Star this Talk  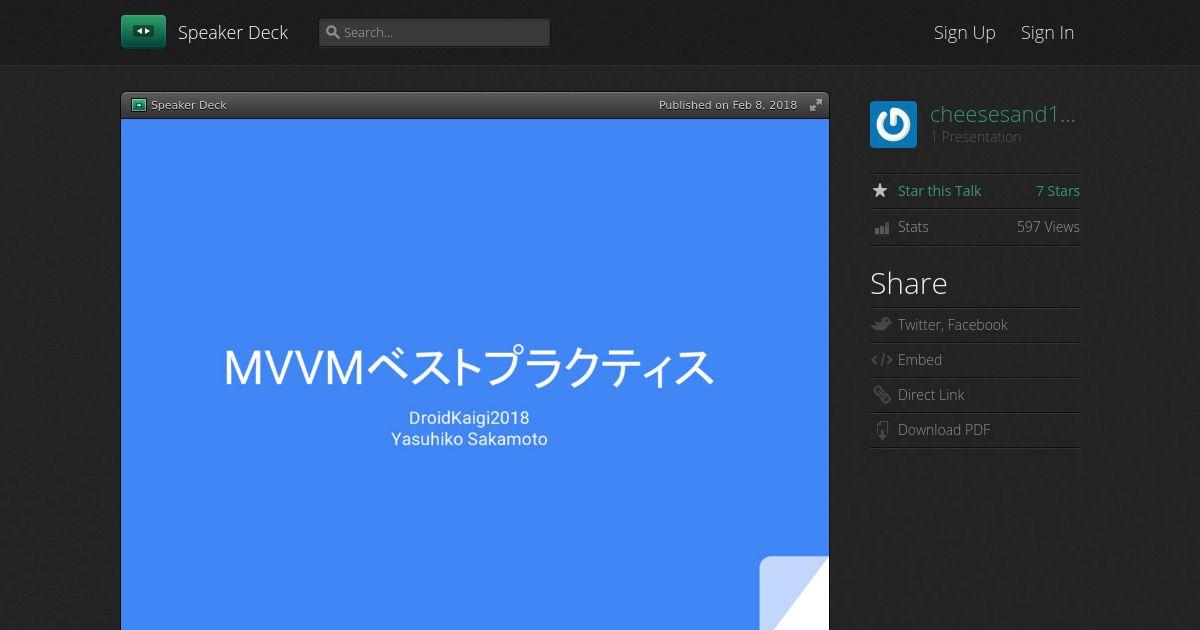pos(939,191)
